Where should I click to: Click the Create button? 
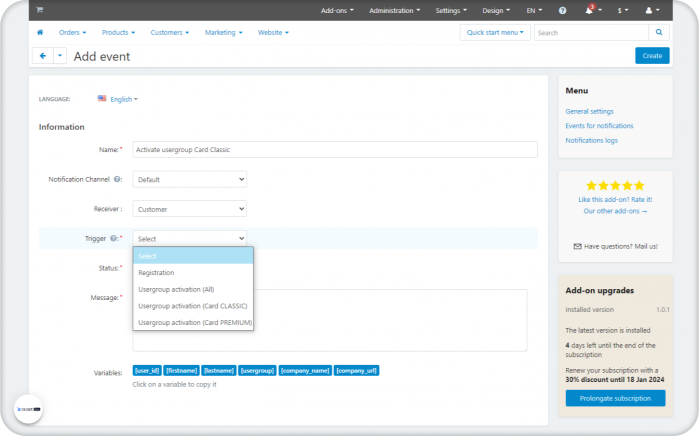point(652,56)
